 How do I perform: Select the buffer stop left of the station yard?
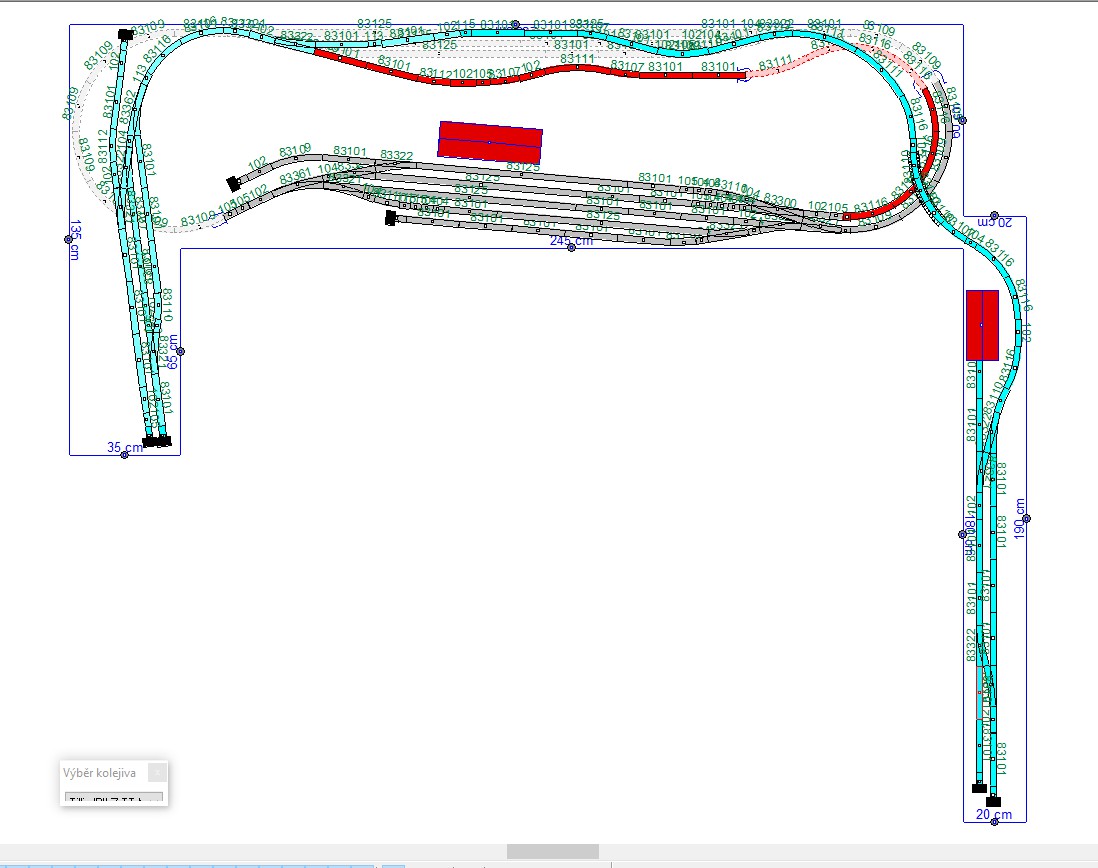pyautogui.click(x=233, y=184)
